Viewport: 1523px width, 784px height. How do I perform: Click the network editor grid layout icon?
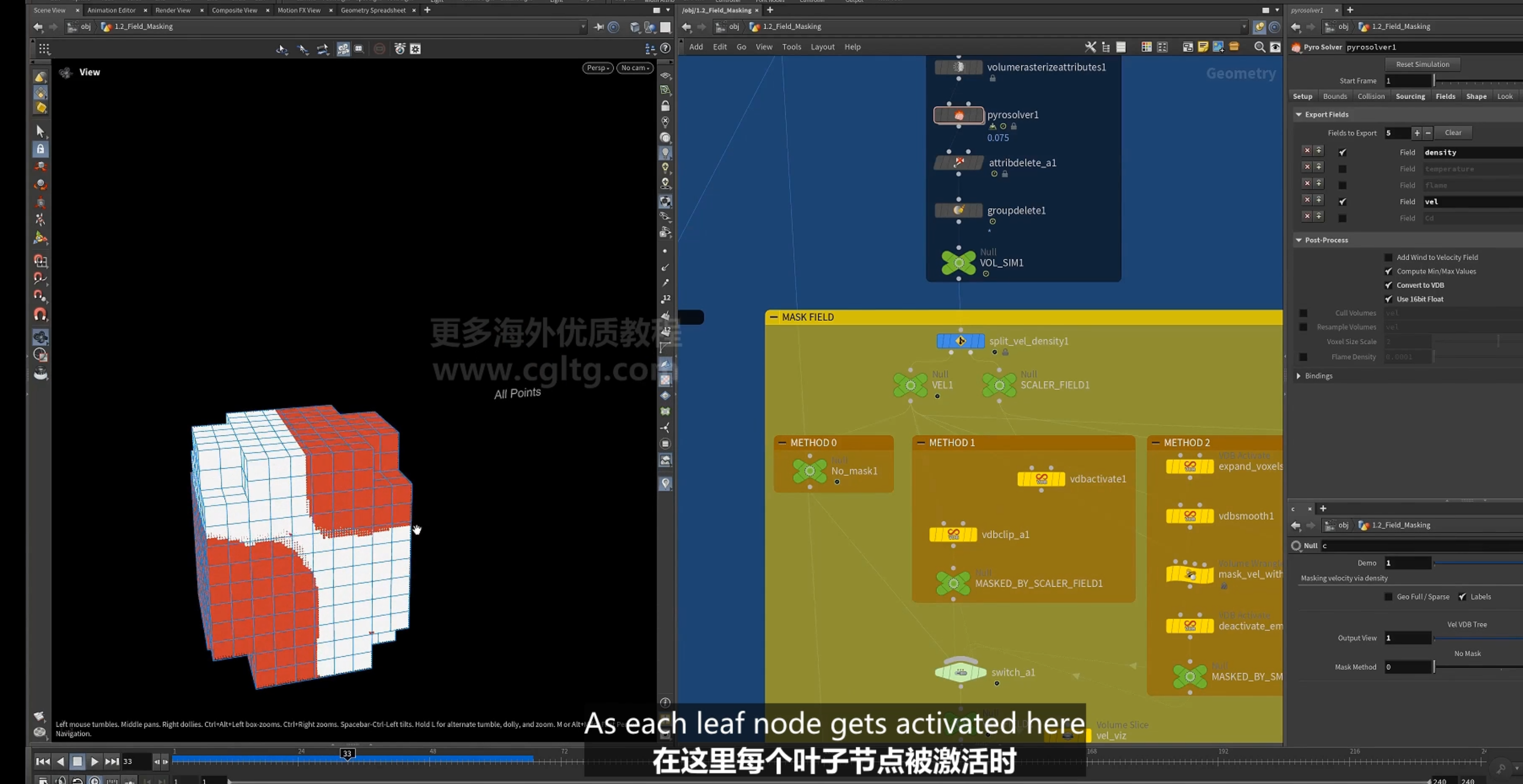[x=1147, y=47]
